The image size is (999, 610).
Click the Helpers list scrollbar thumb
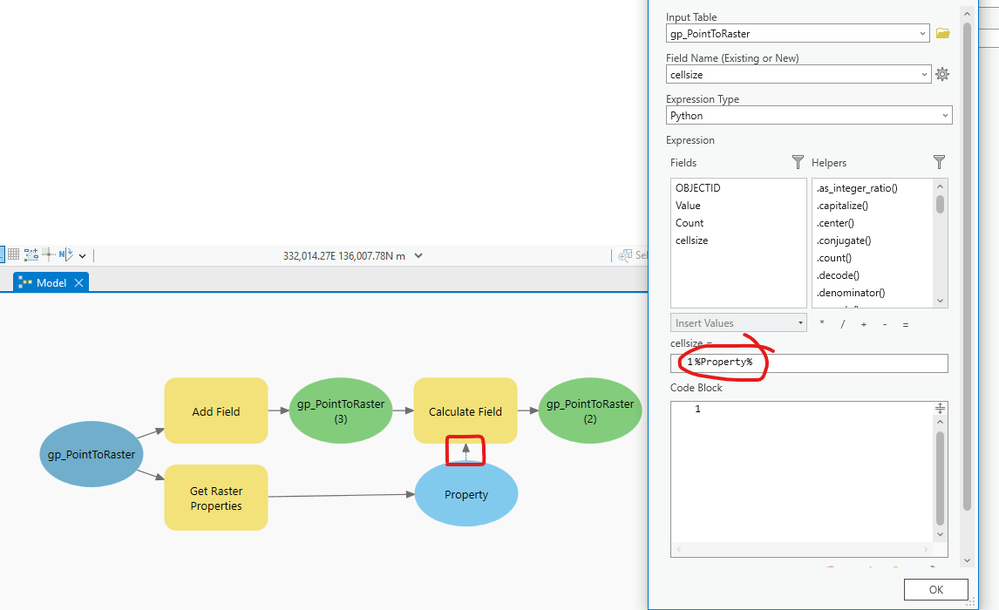pyautogui.click(x=940, y=204)
